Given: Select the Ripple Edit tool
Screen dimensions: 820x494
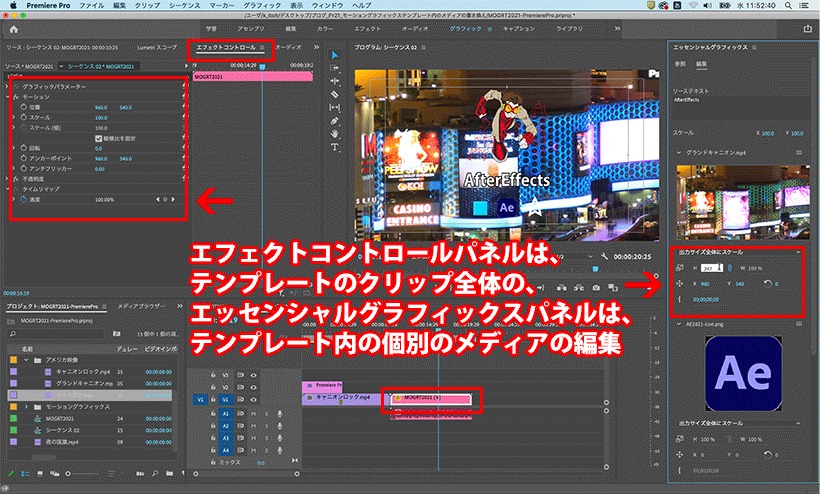Looking at the screenshot, I should point(335,81).
